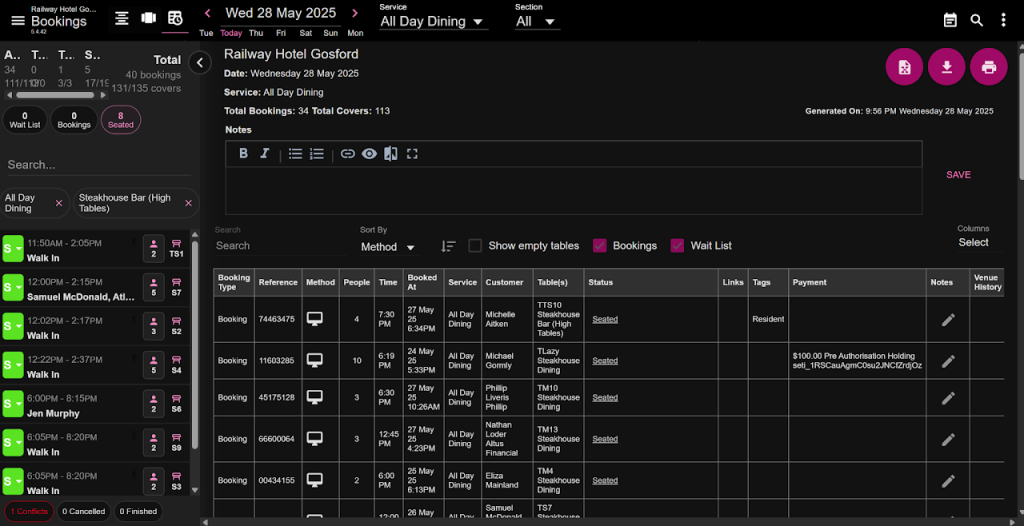Toggle the 0 Cancelled chip
Screen dimensions: 1024x526
click(84, 511)
